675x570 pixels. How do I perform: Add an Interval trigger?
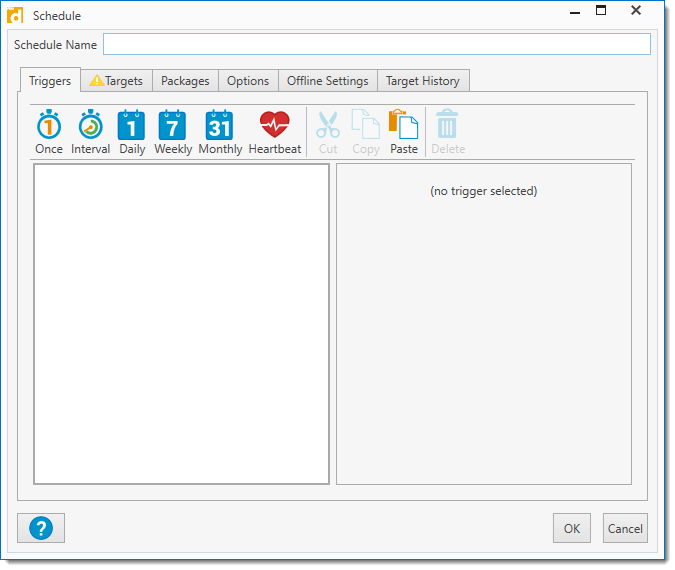pyautogui.click(x=90, y=132)
